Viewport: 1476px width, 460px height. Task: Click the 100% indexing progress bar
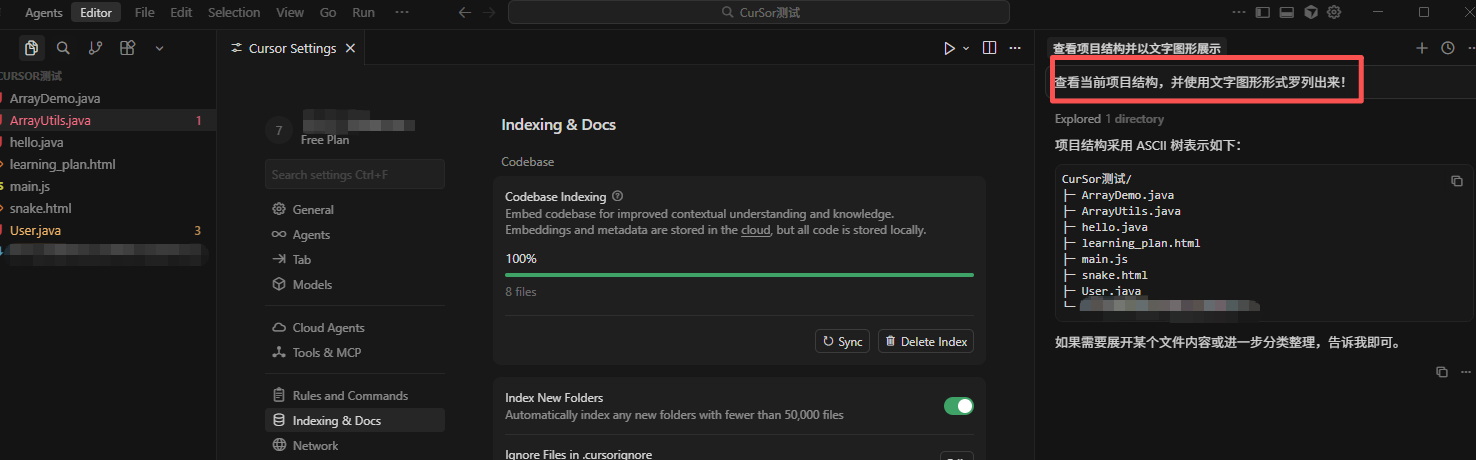coord(739,274)
